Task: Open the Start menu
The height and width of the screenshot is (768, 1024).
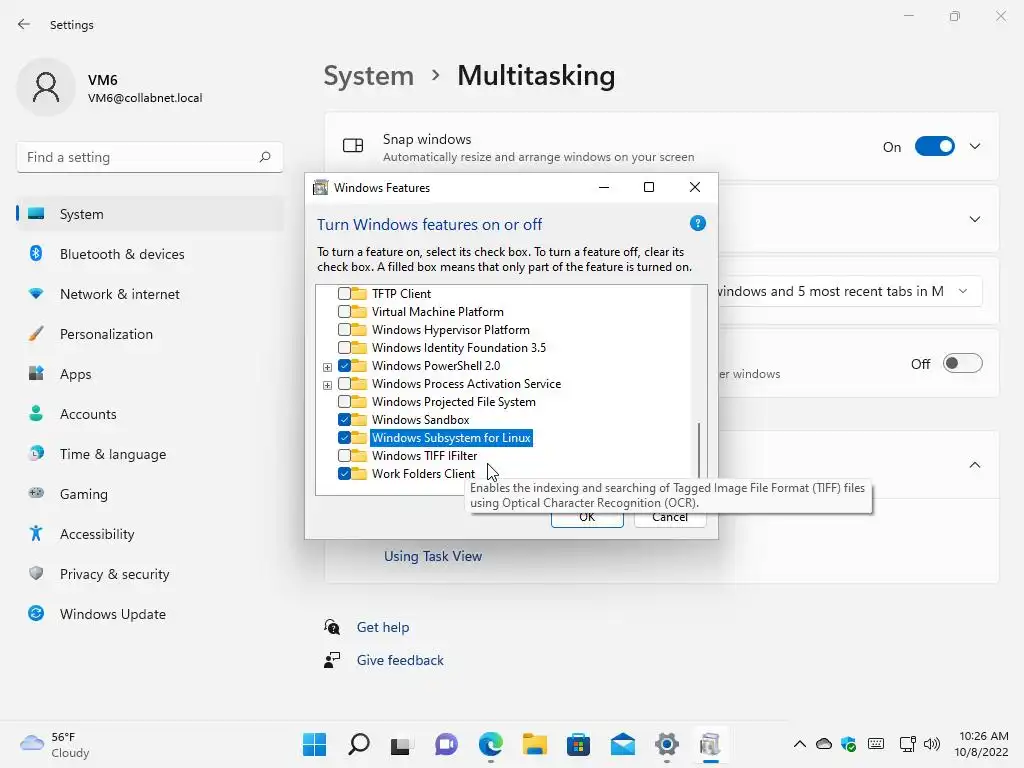Action: pyautogui.click(x=315, y=744)
